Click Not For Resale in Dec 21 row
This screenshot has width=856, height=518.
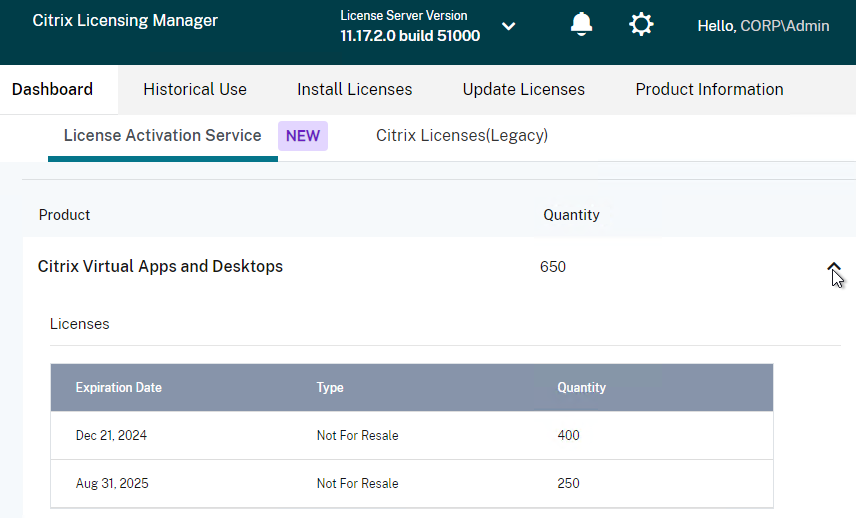(x=358, y=436)
